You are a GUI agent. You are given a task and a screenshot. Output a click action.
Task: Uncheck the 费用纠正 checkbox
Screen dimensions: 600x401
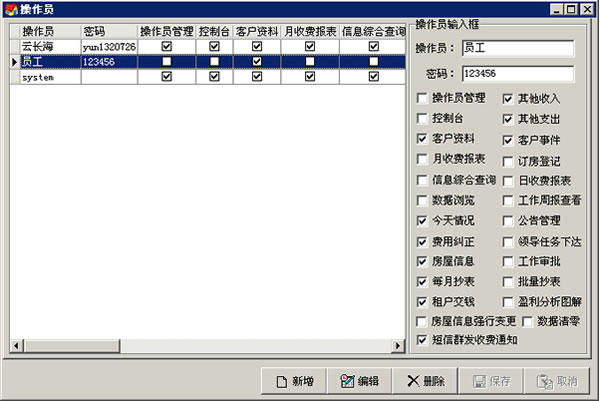422,241
